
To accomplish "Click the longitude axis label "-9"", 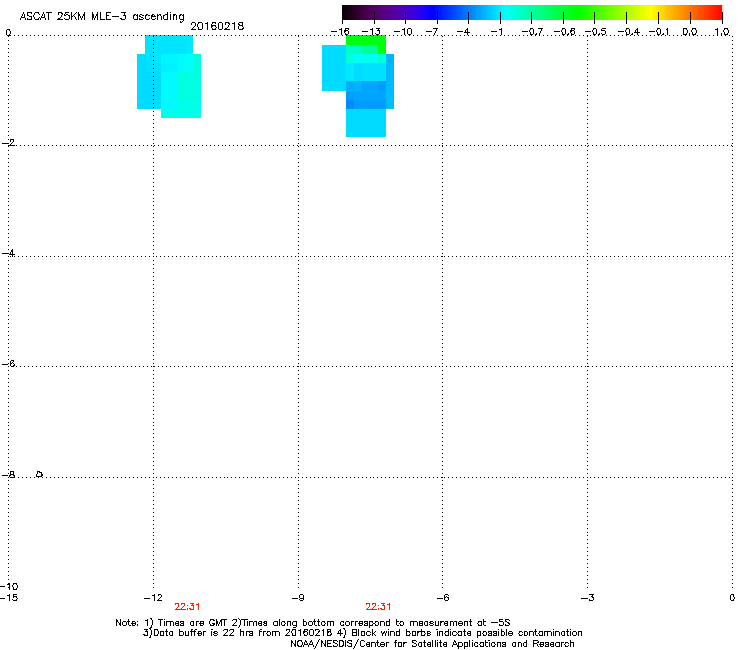I will [x=298, y=598].
